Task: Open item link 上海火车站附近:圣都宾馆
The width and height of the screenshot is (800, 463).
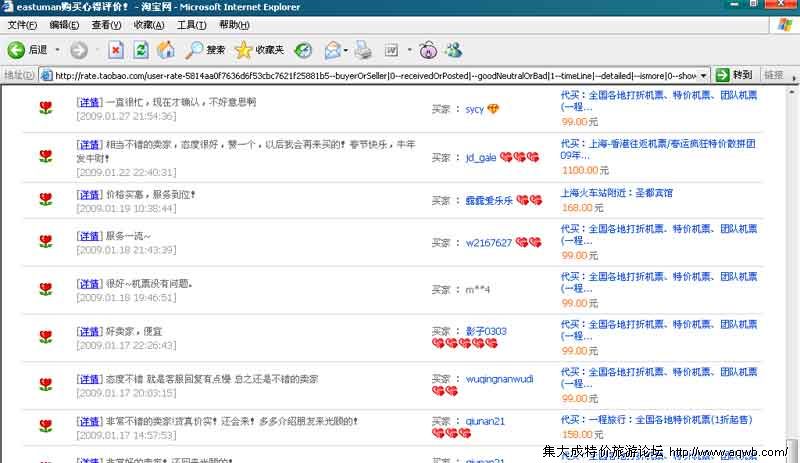Action: coord(616,193)
